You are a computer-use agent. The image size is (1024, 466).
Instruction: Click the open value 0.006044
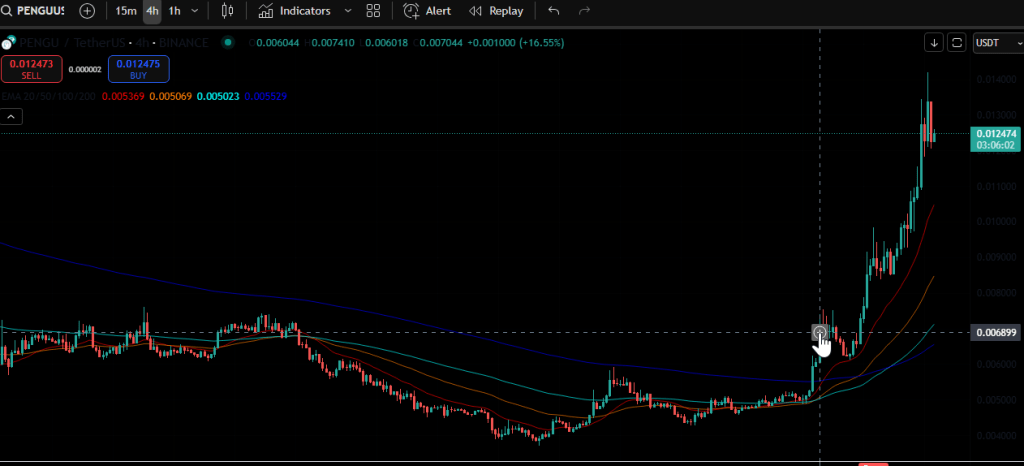[x=278, y=43]
